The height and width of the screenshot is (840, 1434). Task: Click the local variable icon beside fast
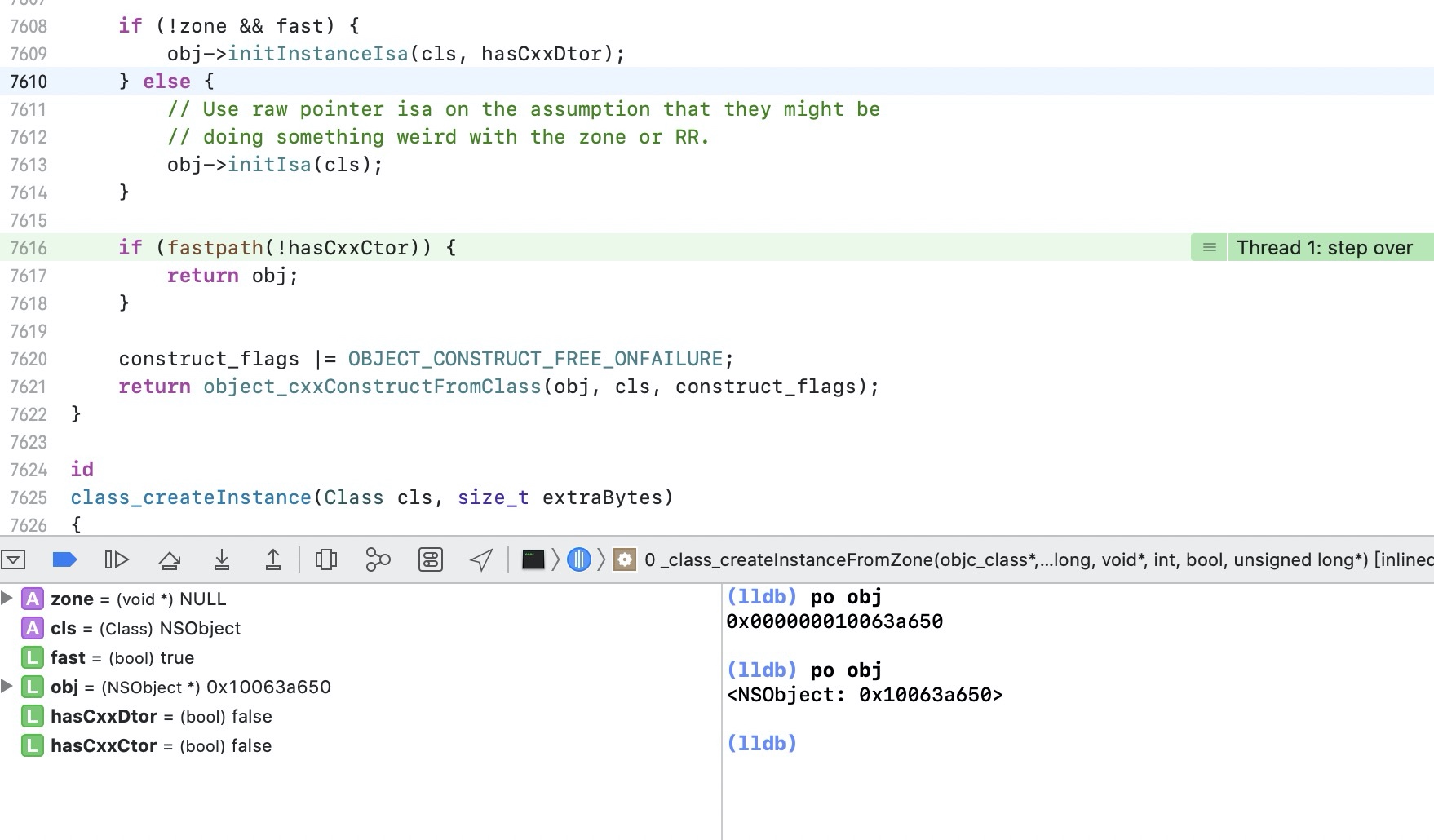tap(32, 657)
